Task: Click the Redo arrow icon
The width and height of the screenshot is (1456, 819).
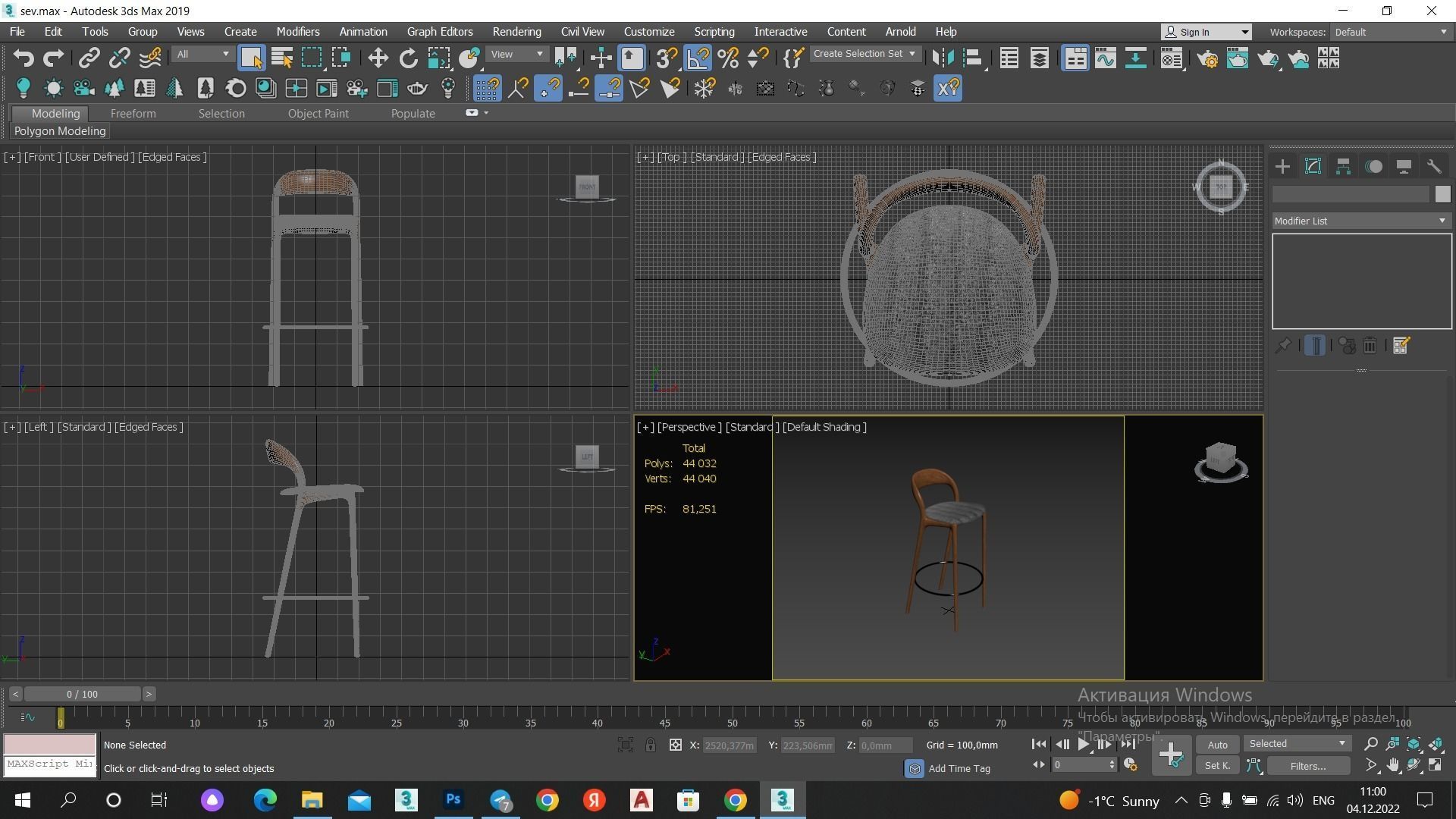Action: (53, 58)
